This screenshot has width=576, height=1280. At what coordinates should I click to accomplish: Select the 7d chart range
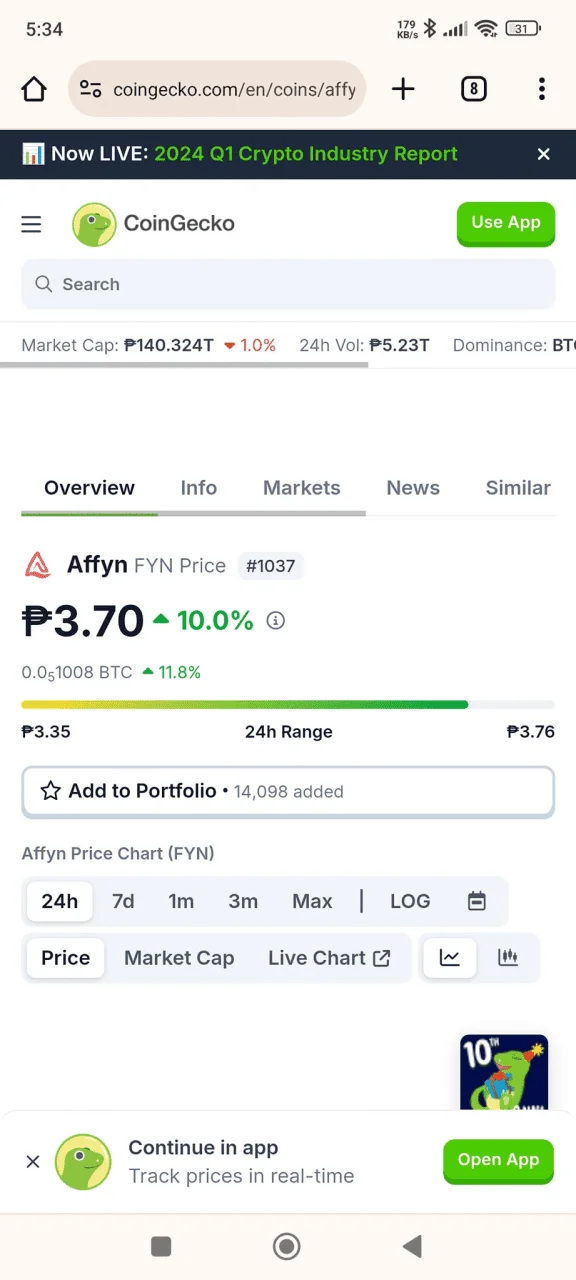point(123,901)
